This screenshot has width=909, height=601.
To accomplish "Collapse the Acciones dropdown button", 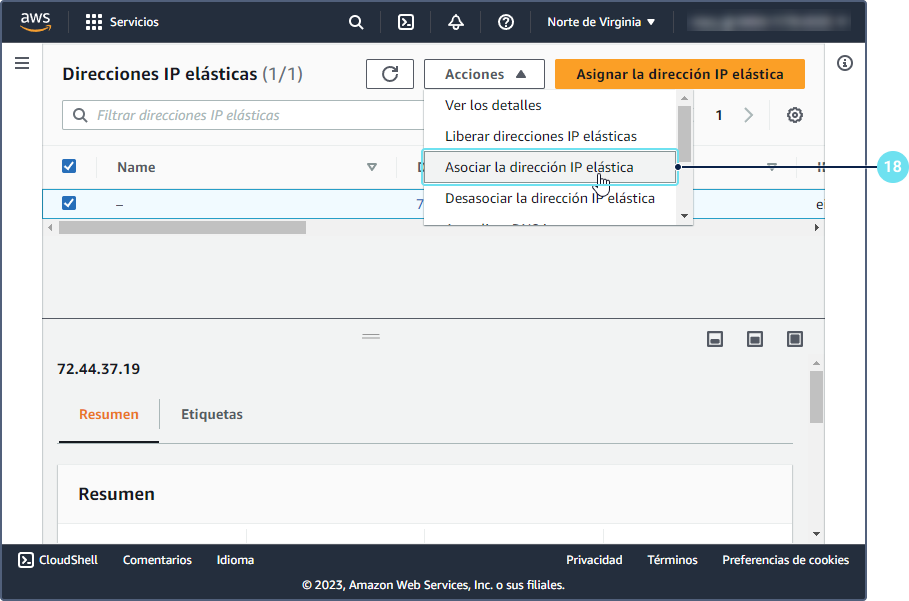I will coord(484,74).
